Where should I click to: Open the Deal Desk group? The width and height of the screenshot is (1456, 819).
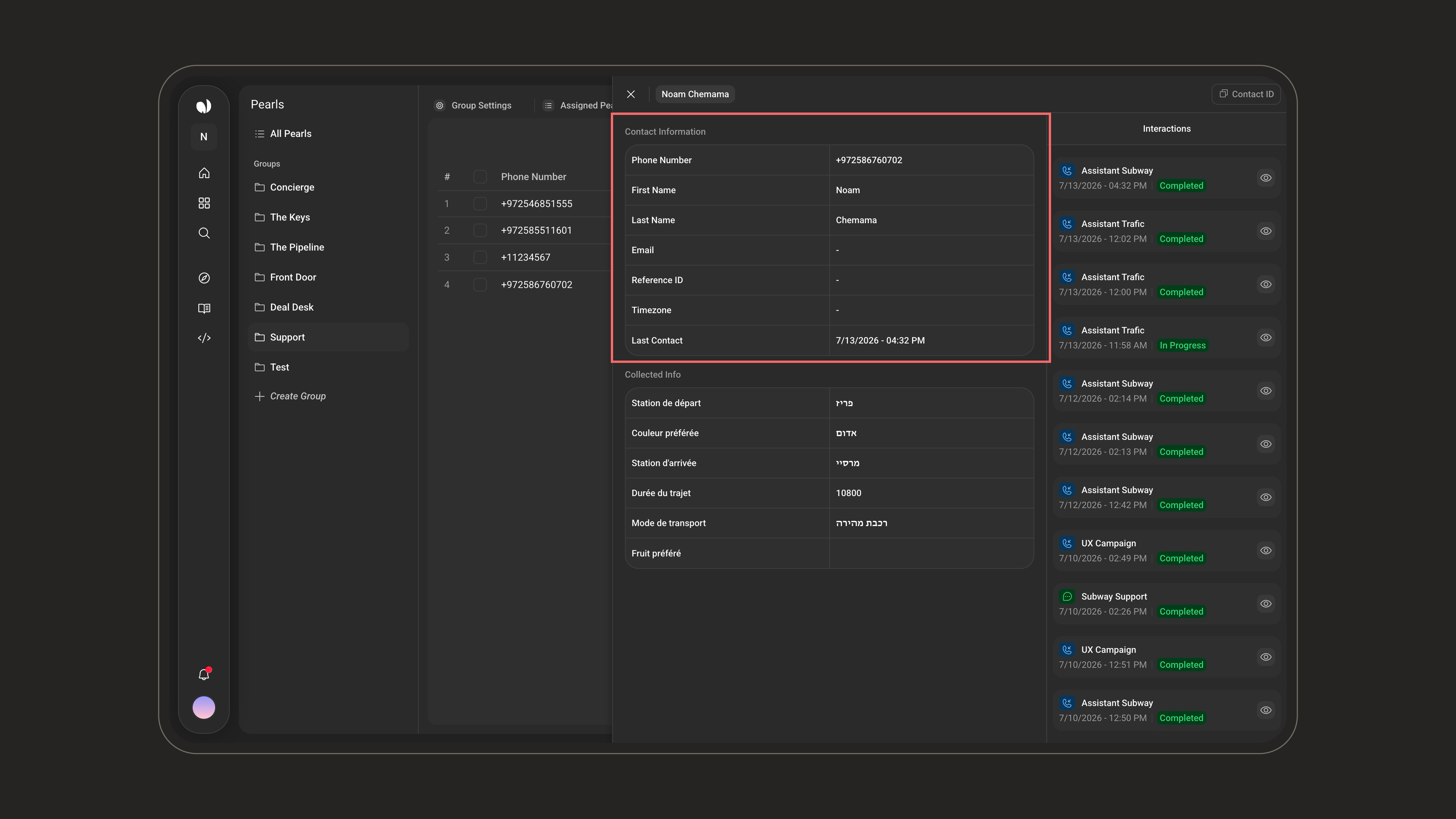[x=328, y=307]
